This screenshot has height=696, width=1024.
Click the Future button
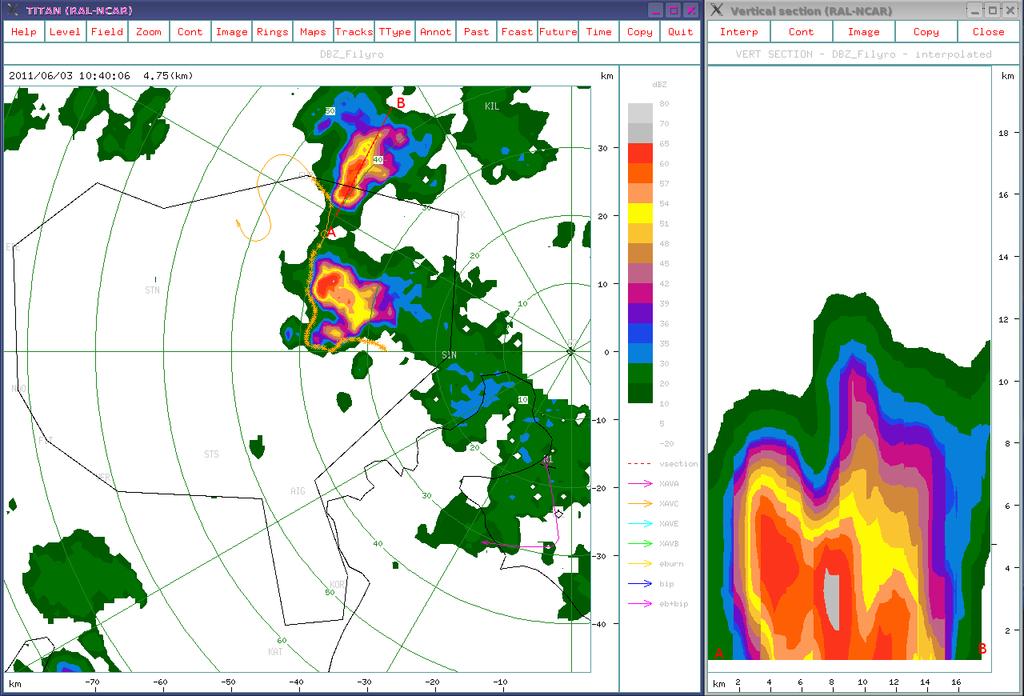click(558, 31)
